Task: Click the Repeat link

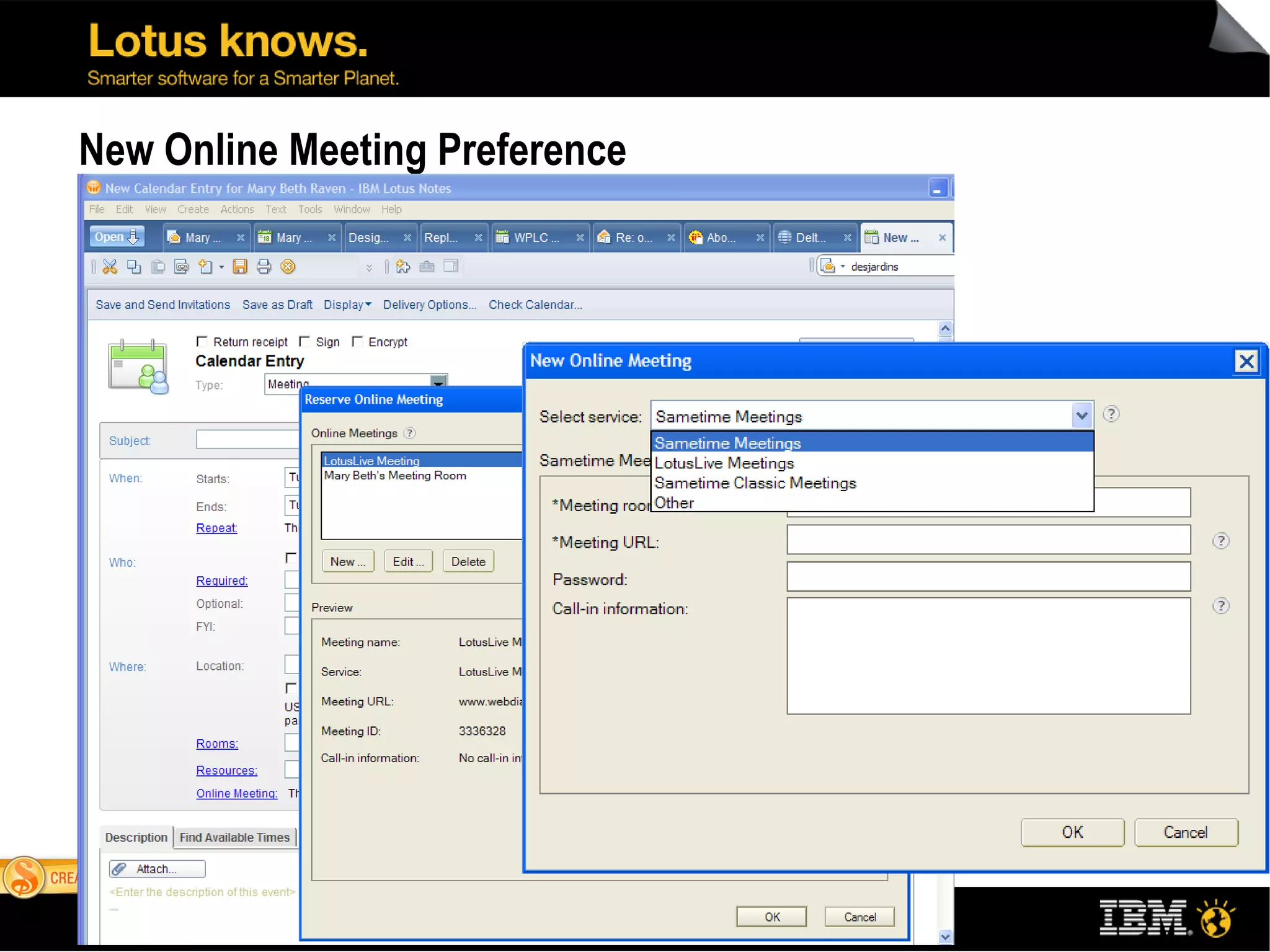Action: coord(216,528)
